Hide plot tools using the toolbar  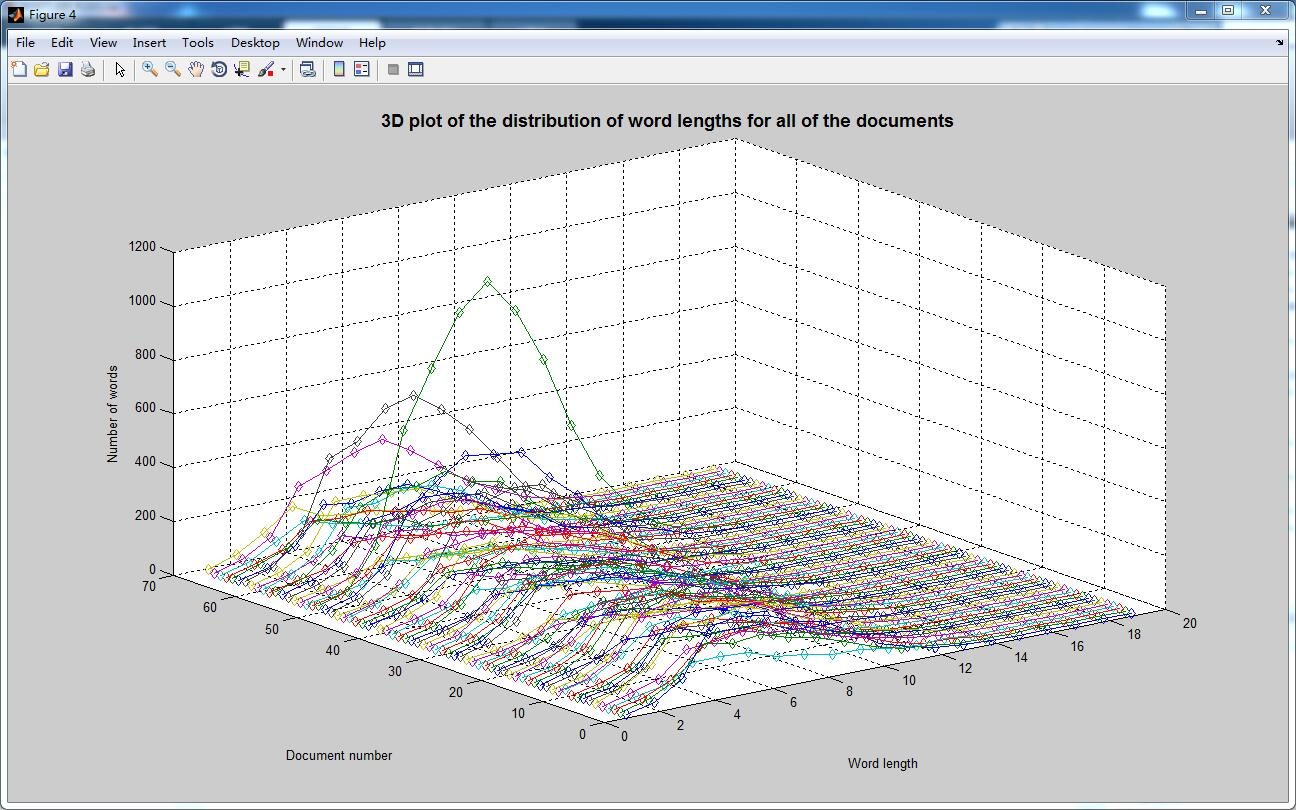click(393, 69)
